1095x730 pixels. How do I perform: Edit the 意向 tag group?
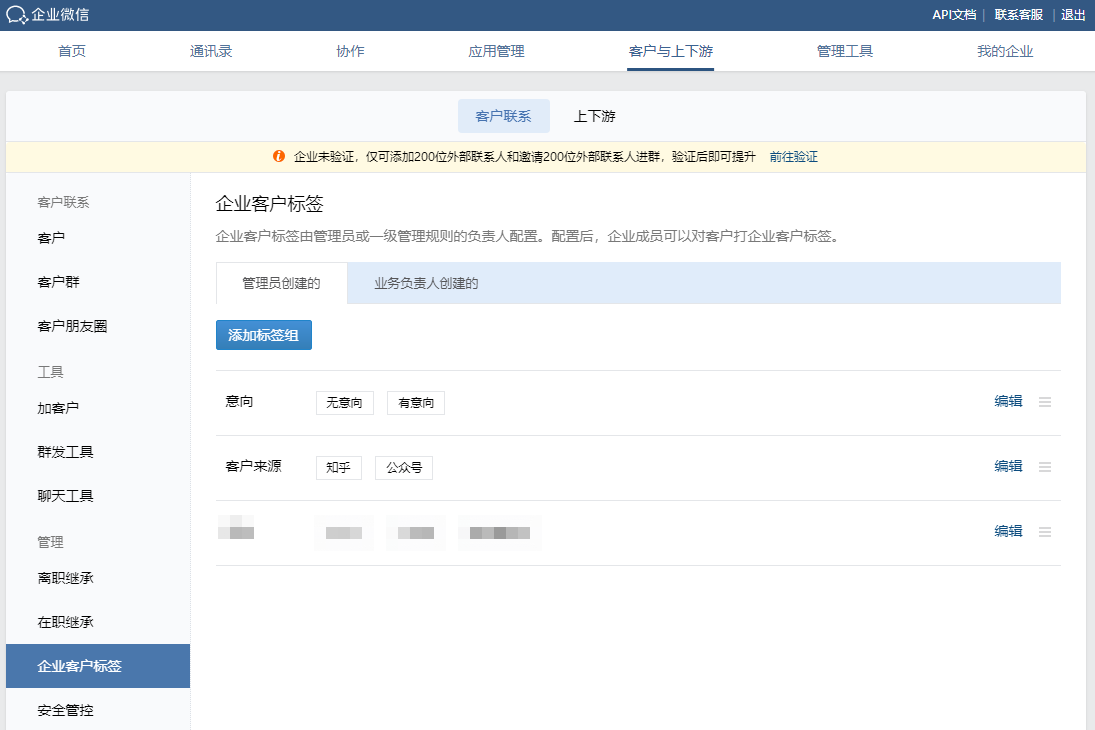[x=1008, y=402]
